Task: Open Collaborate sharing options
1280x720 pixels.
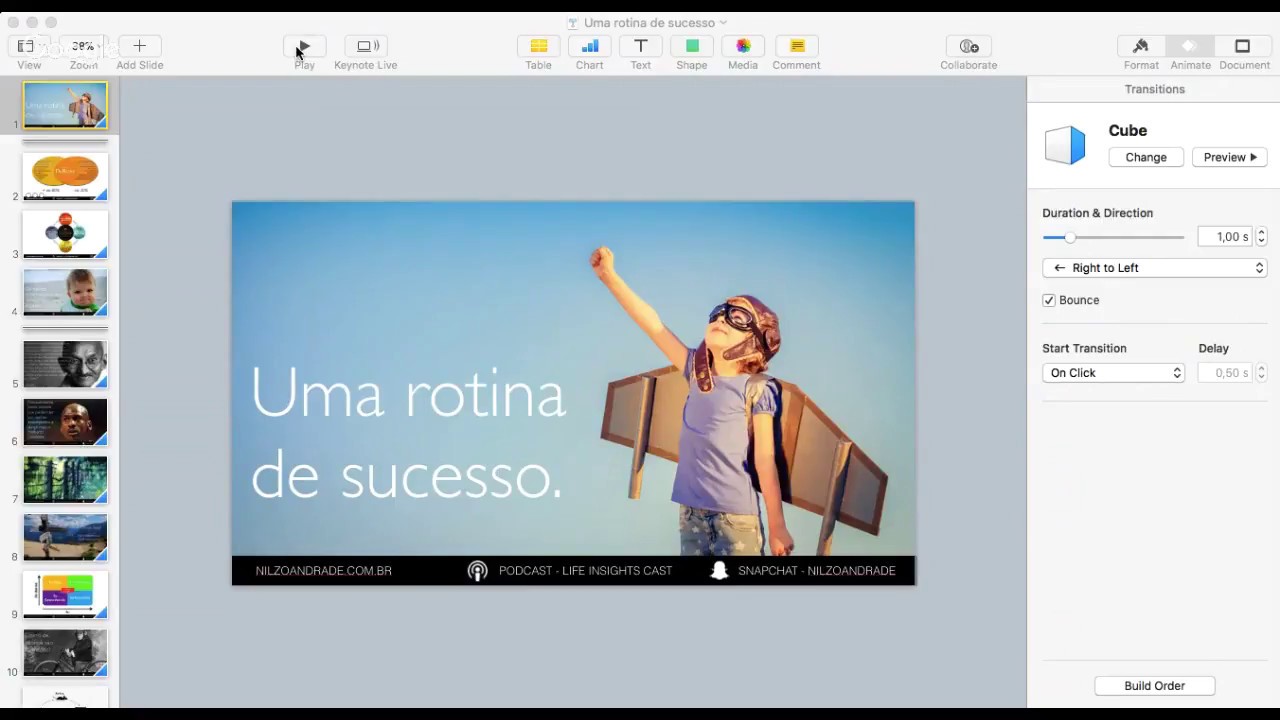Action: (969, 46)
